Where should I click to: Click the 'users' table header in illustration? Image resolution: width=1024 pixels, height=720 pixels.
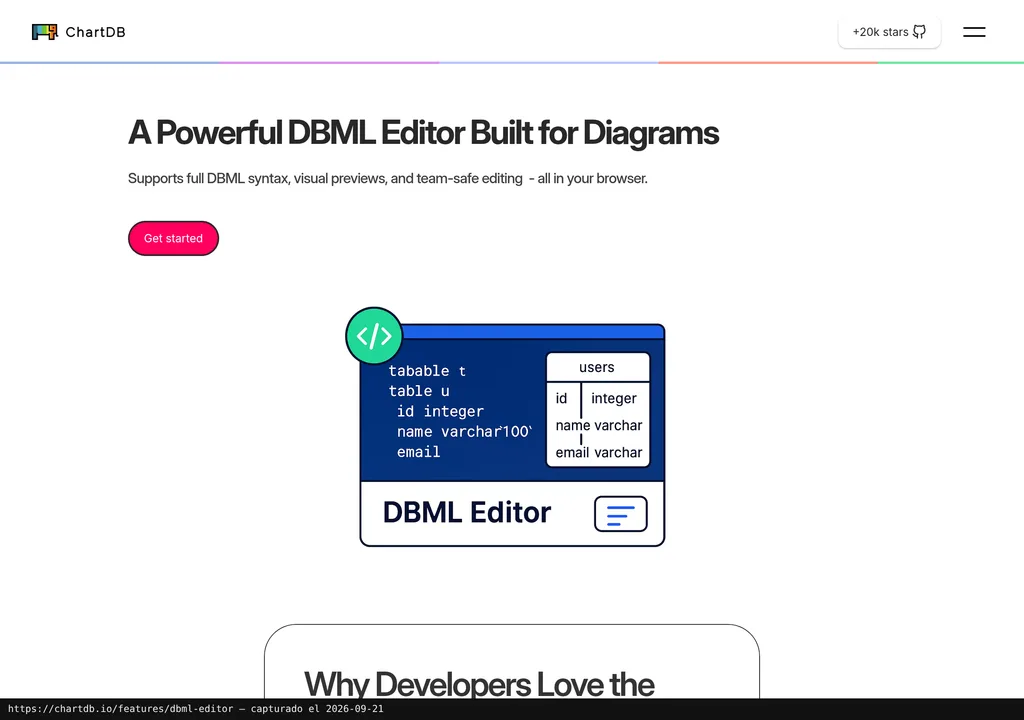pos(597,367)
